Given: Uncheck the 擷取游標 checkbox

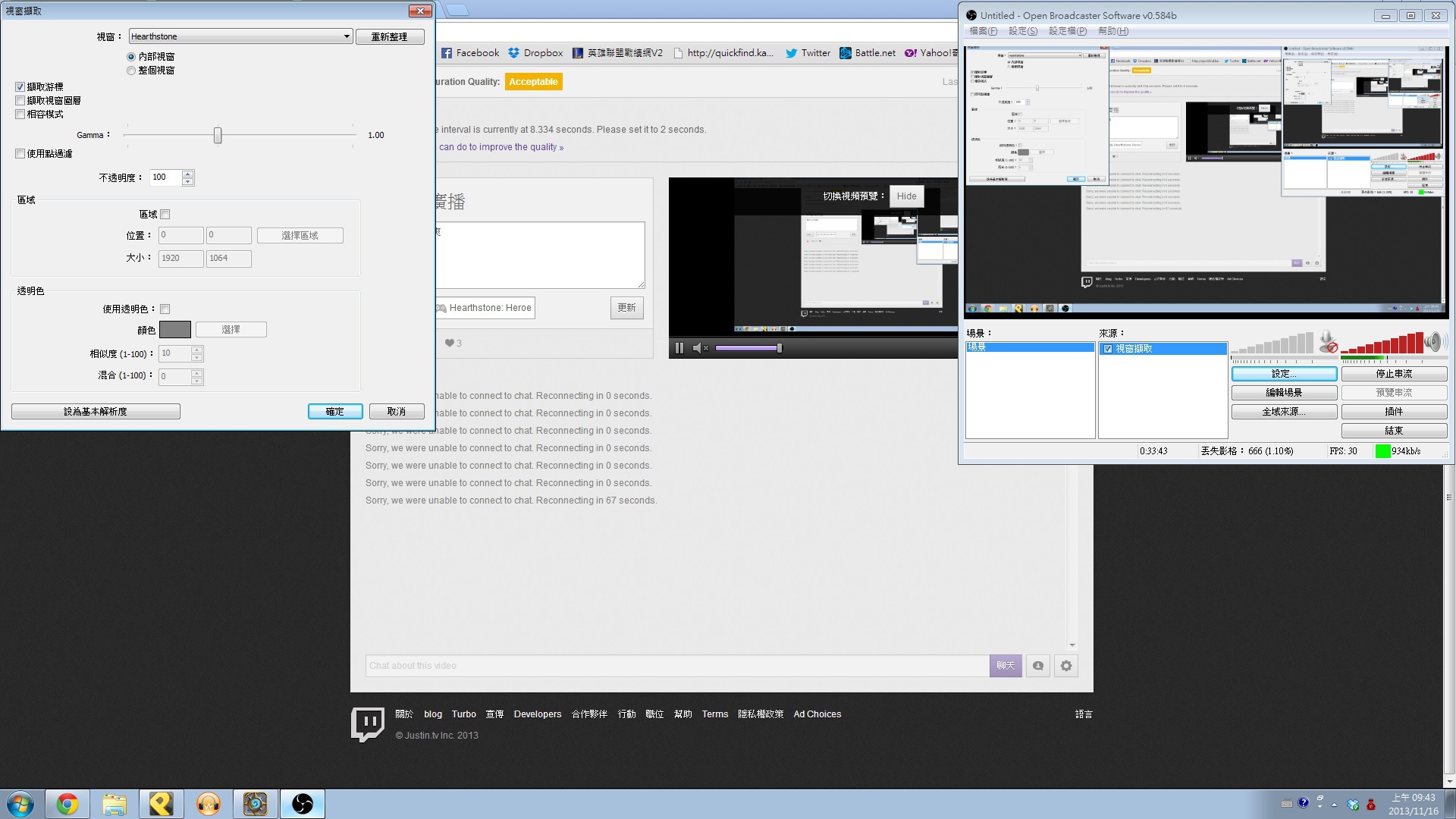Looking at the screenshot, I should (x=20, y=87).
